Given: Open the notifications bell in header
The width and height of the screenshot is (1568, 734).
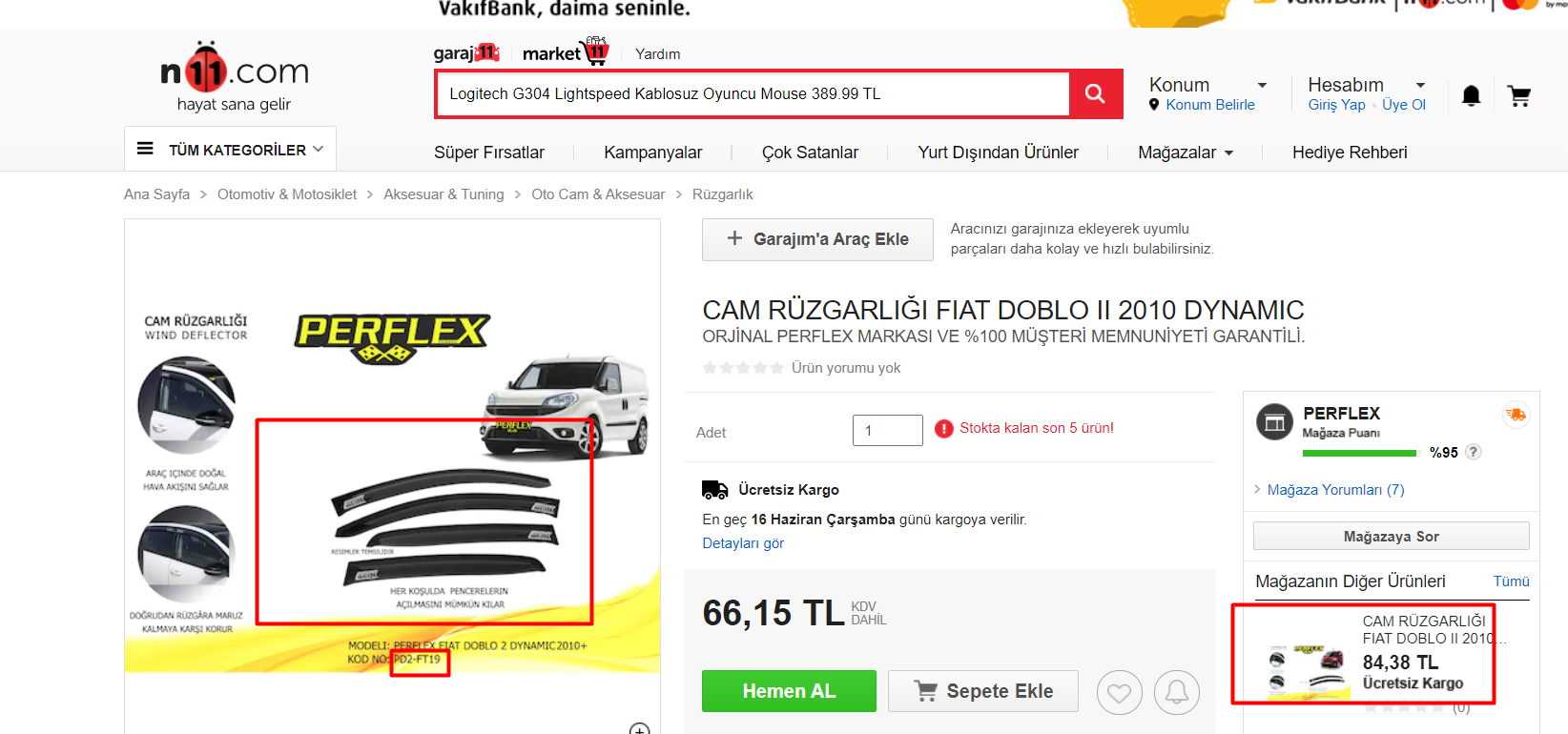Looking at the screenshot, I should pos(1471,95).
